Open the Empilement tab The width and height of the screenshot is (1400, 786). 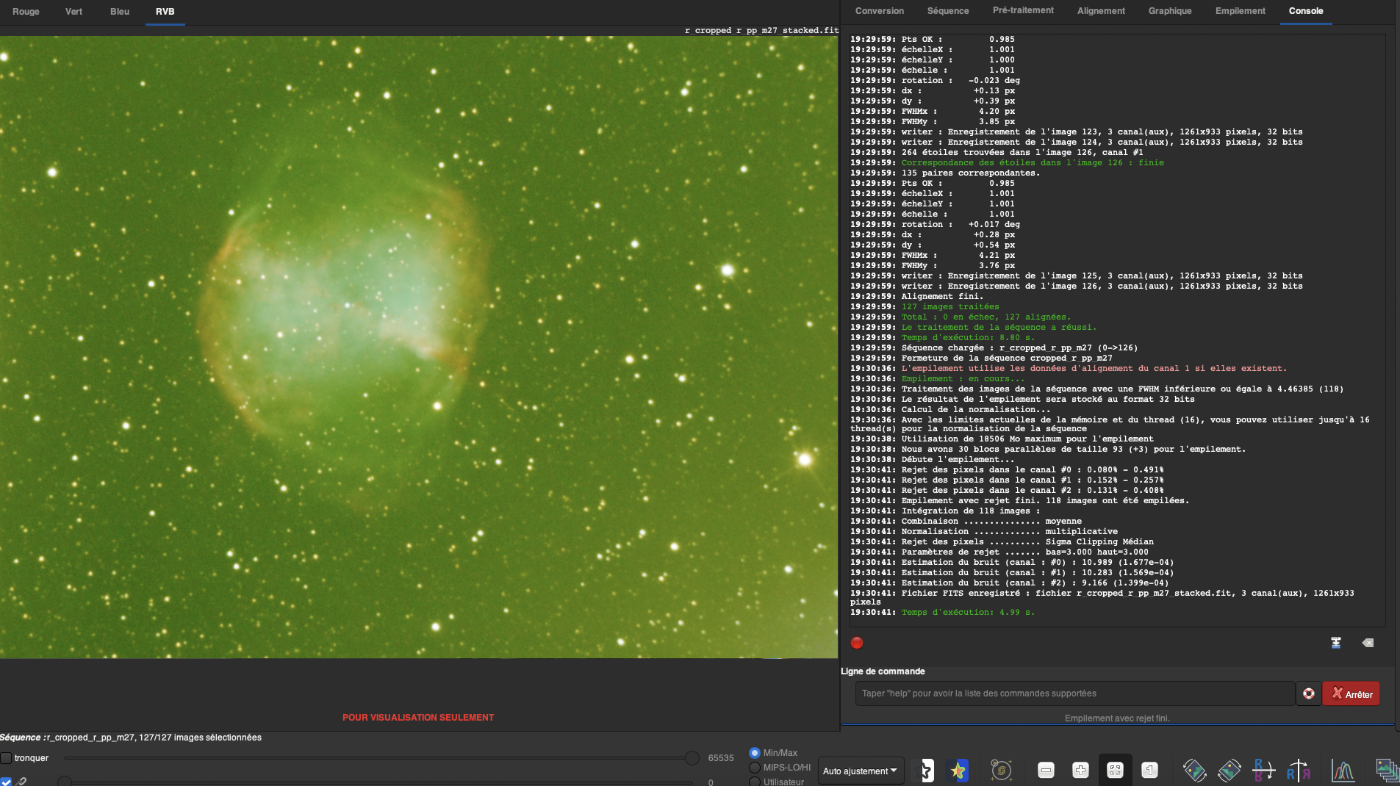click(1240, 11)
